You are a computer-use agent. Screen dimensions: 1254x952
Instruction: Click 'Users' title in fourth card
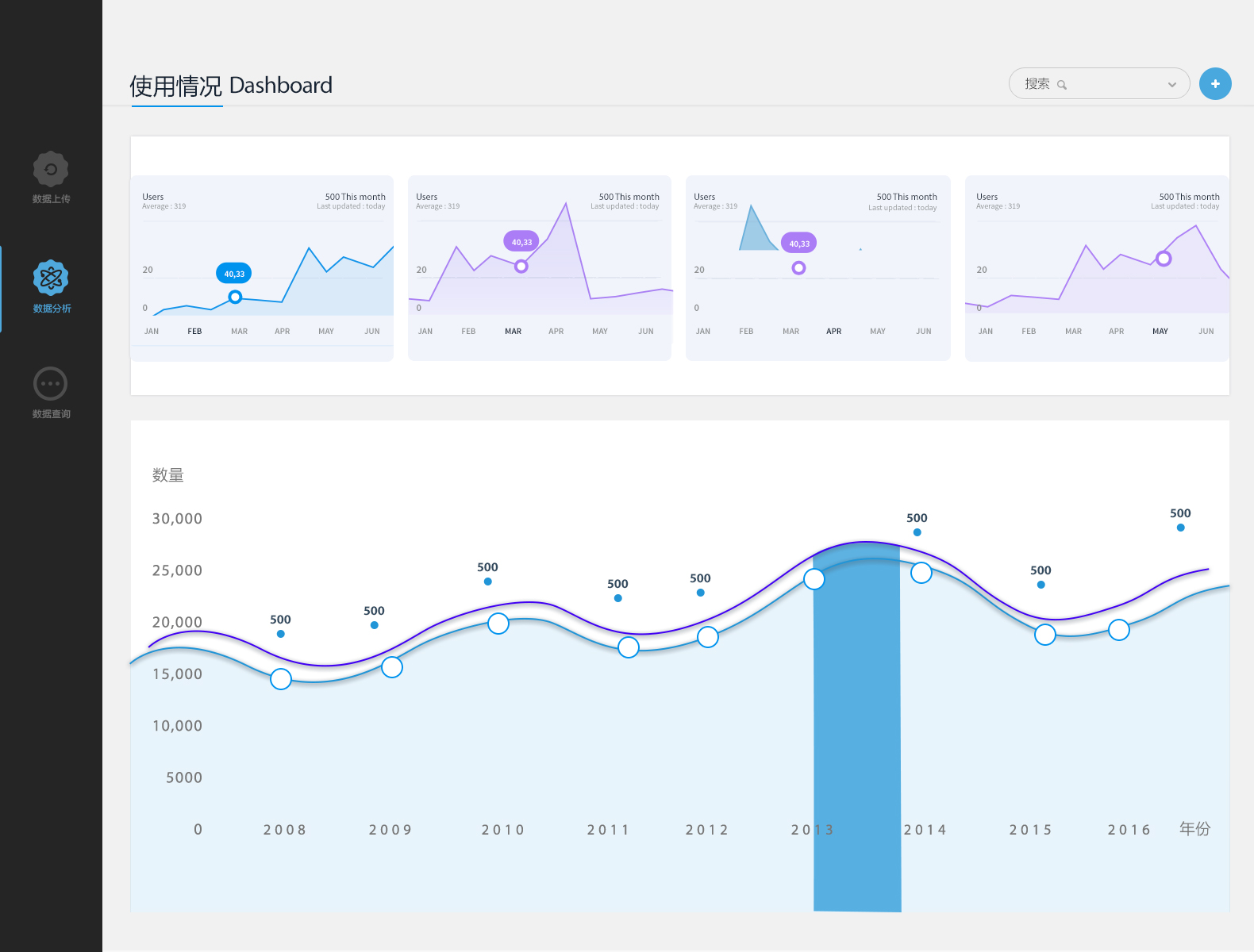tap(987, 197)
